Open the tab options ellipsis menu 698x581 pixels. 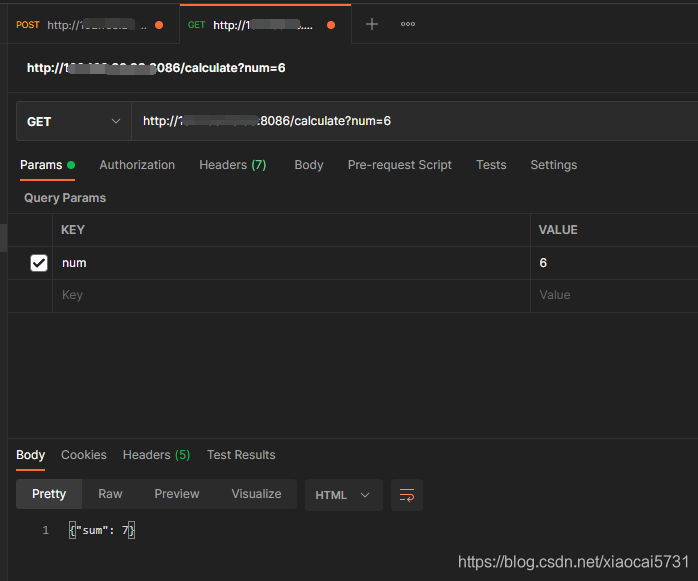(x=408, y=24)
